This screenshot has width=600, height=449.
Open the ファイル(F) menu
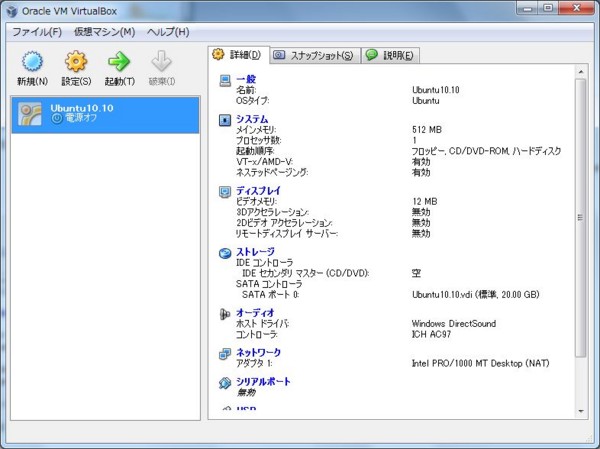[37, 32]
